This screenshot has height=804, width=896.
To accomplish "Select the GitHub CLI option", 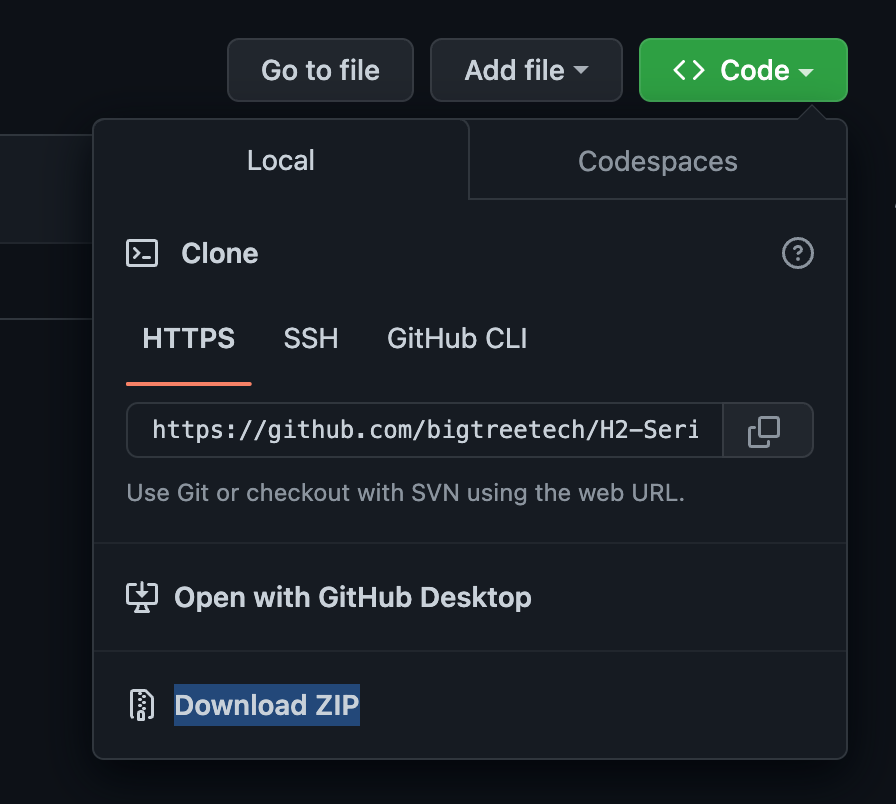I will click(x=457, y=338).
